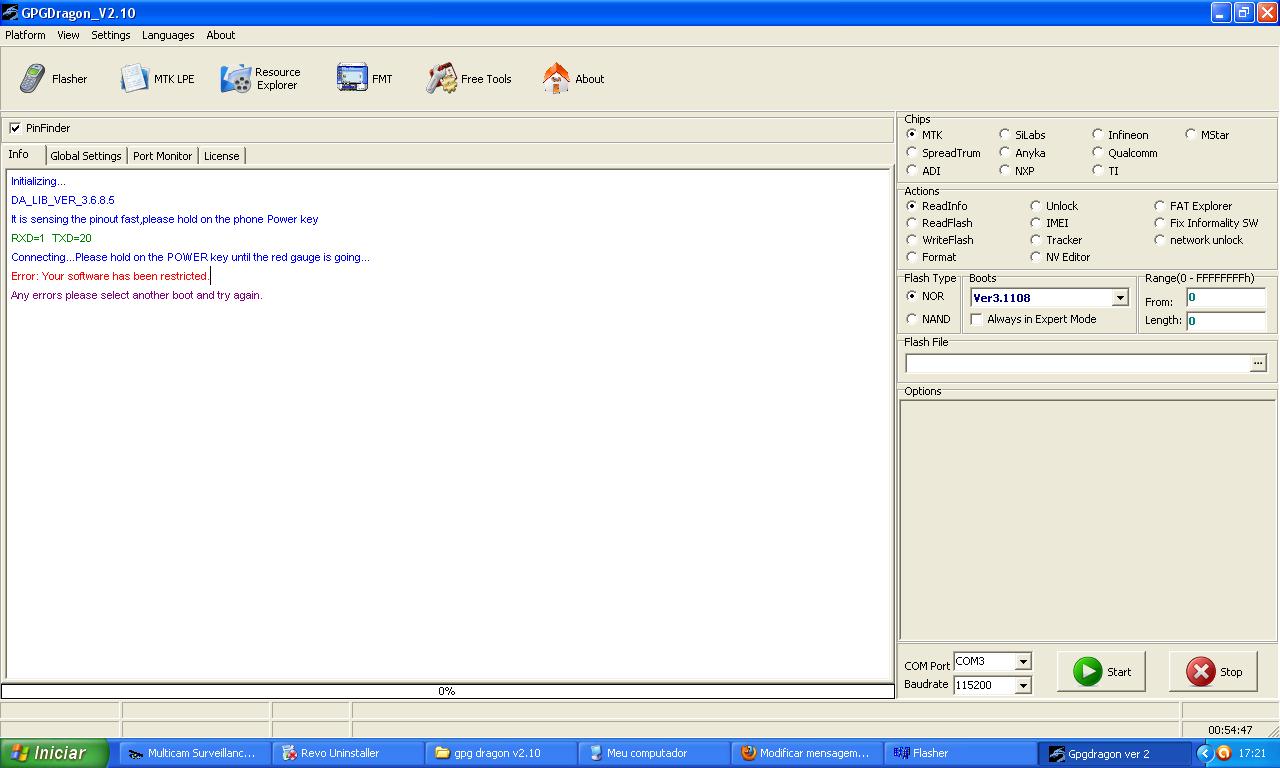Open the FMT tool

[365, 79]
